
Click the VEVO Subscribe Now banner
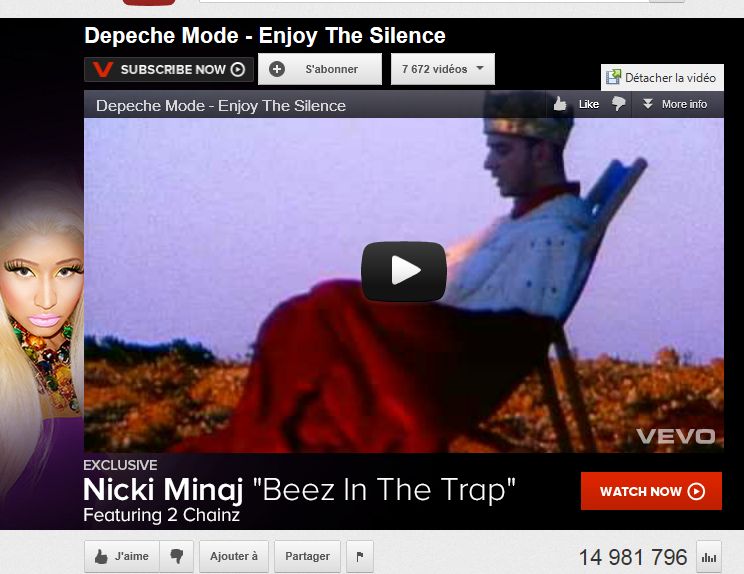(x=169, y=70)
